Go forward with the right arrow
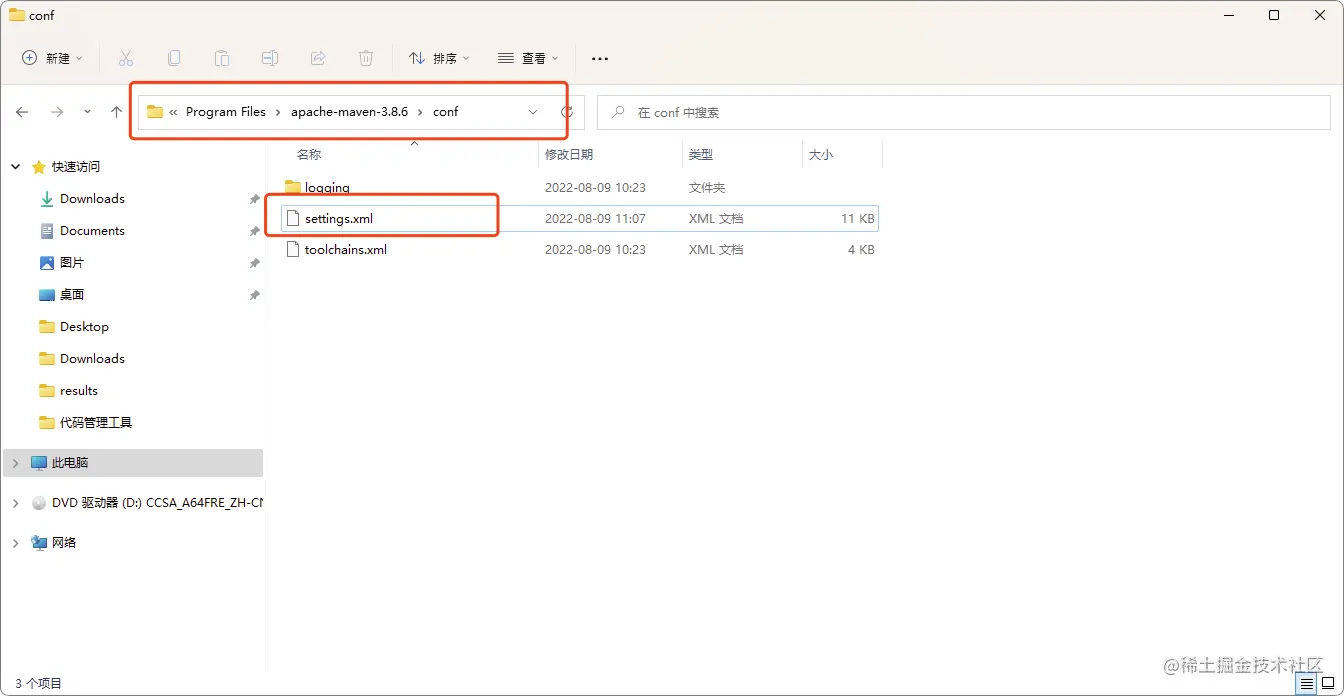 pos(57,112)
